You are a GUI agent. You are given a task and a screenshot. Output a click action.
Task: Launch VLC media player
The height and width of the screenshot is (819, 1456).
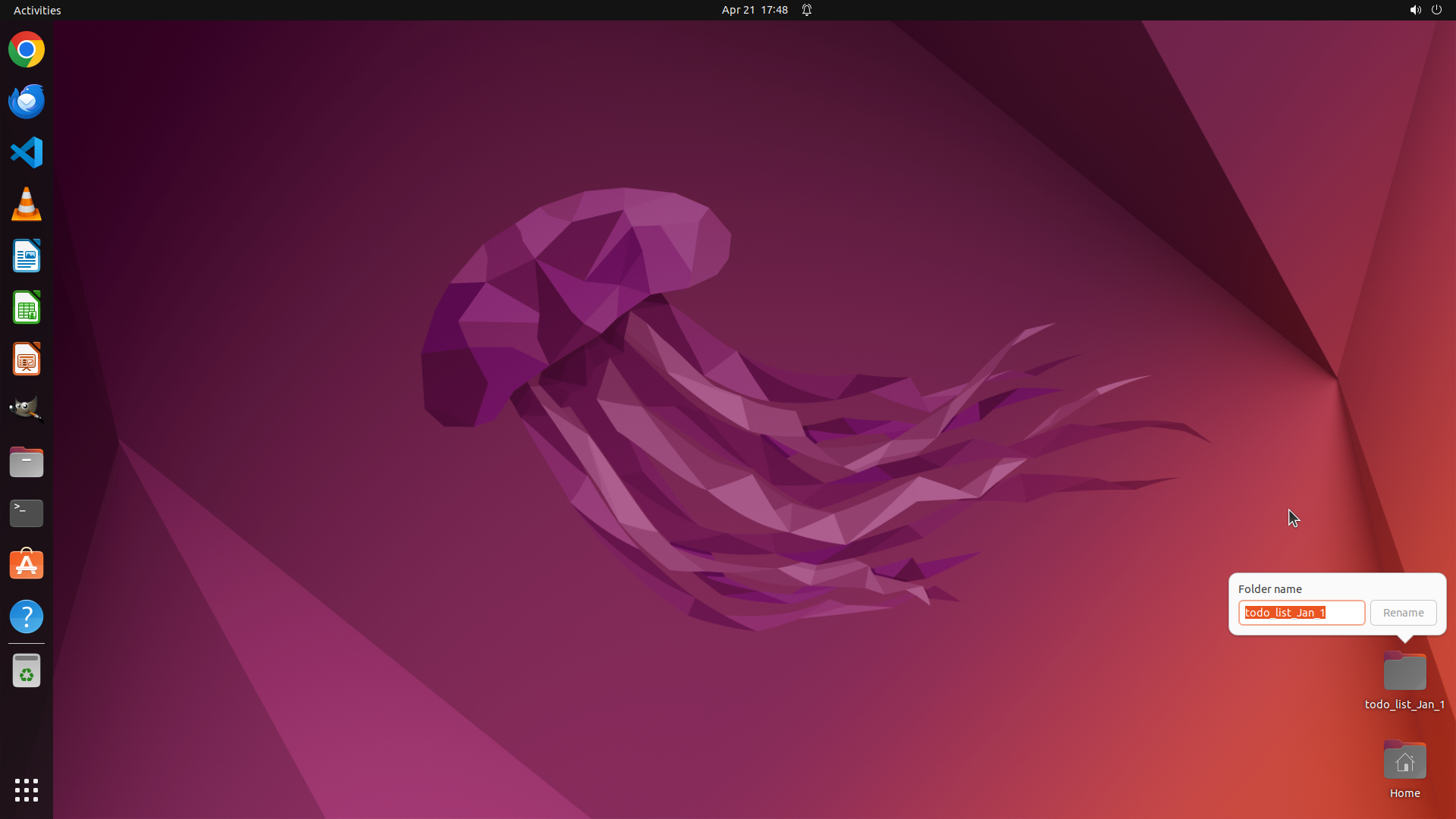27,204
